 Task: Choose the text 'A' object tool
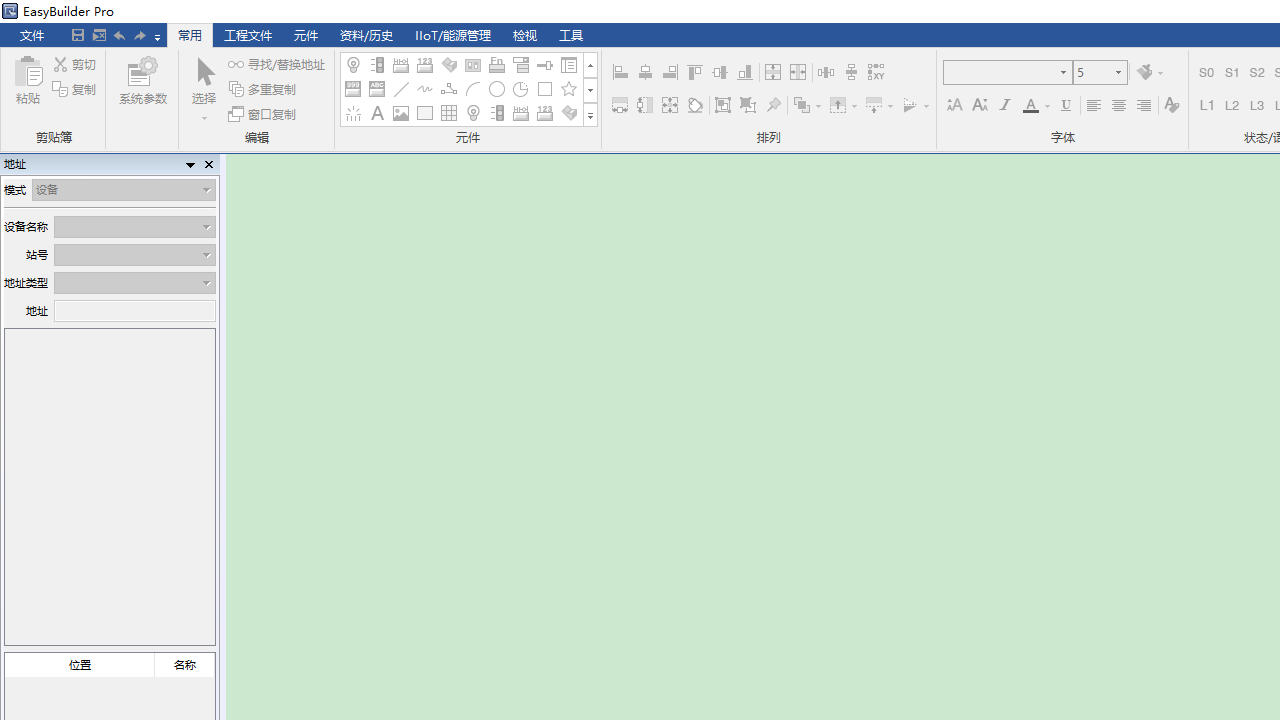377,113
